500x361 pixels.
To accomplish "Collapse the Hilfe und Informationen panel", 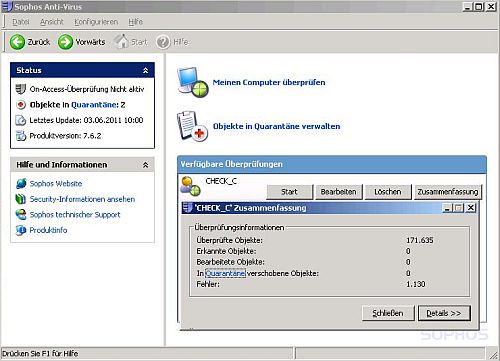I will (x=145, y=165).
